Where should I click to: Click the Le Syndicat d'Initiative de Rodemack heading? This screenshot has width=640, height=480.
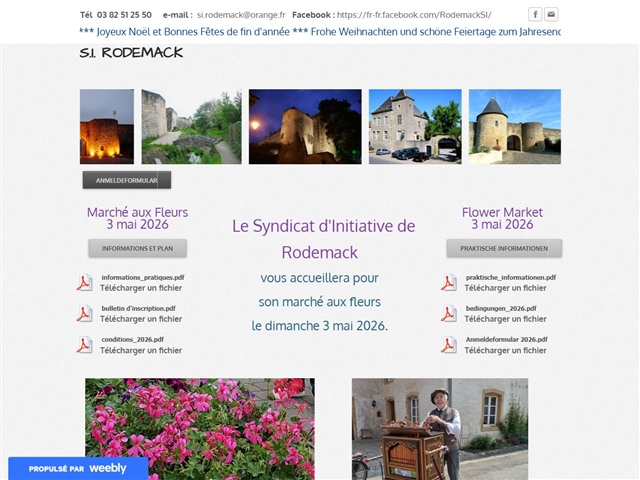pyautogui.click(x=323, y=239)
